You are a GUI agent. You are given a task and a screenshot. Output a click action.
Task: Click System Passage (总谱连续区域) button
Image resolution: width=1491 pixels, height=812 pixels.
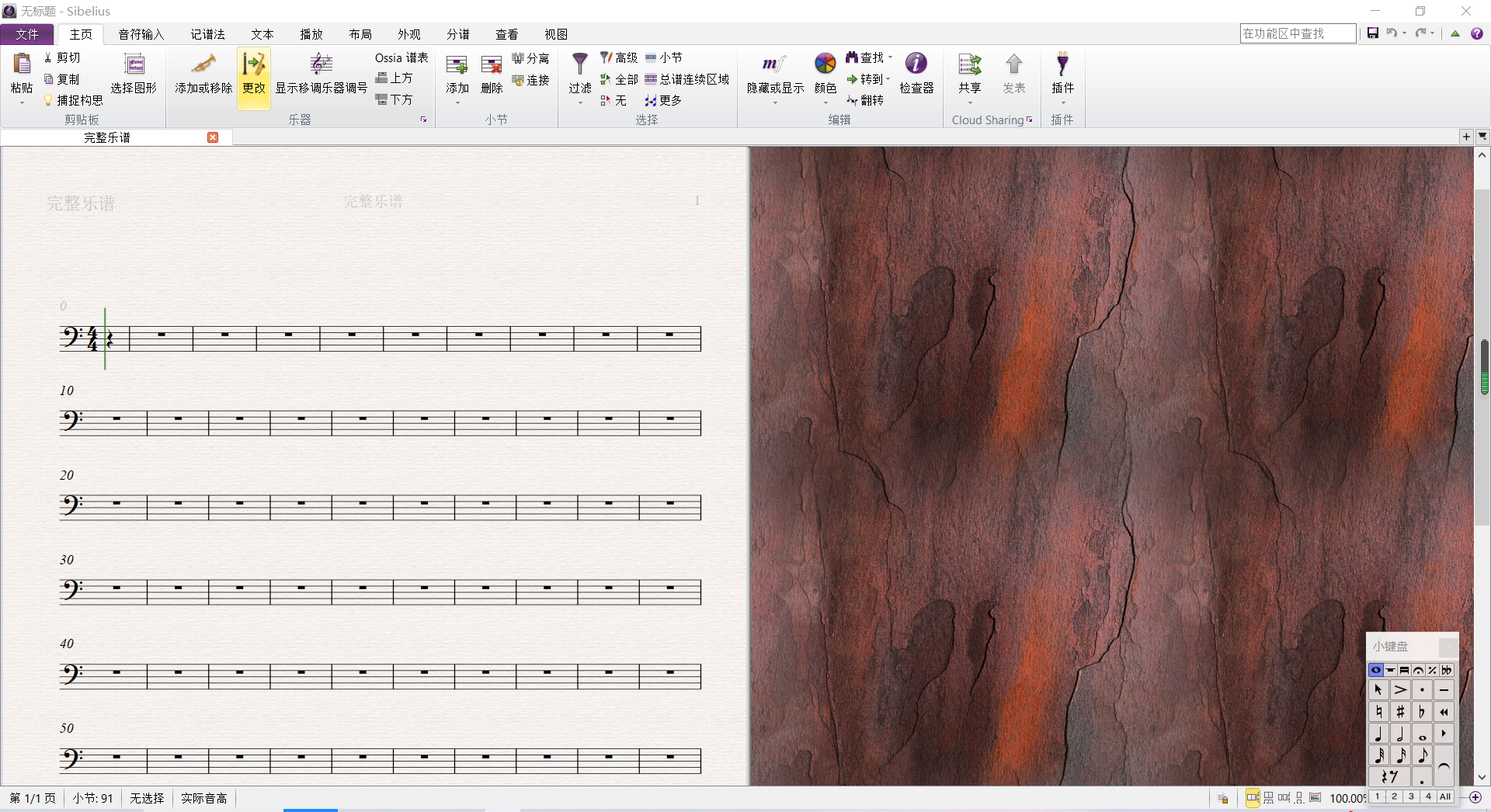click(x=687, y=79)
